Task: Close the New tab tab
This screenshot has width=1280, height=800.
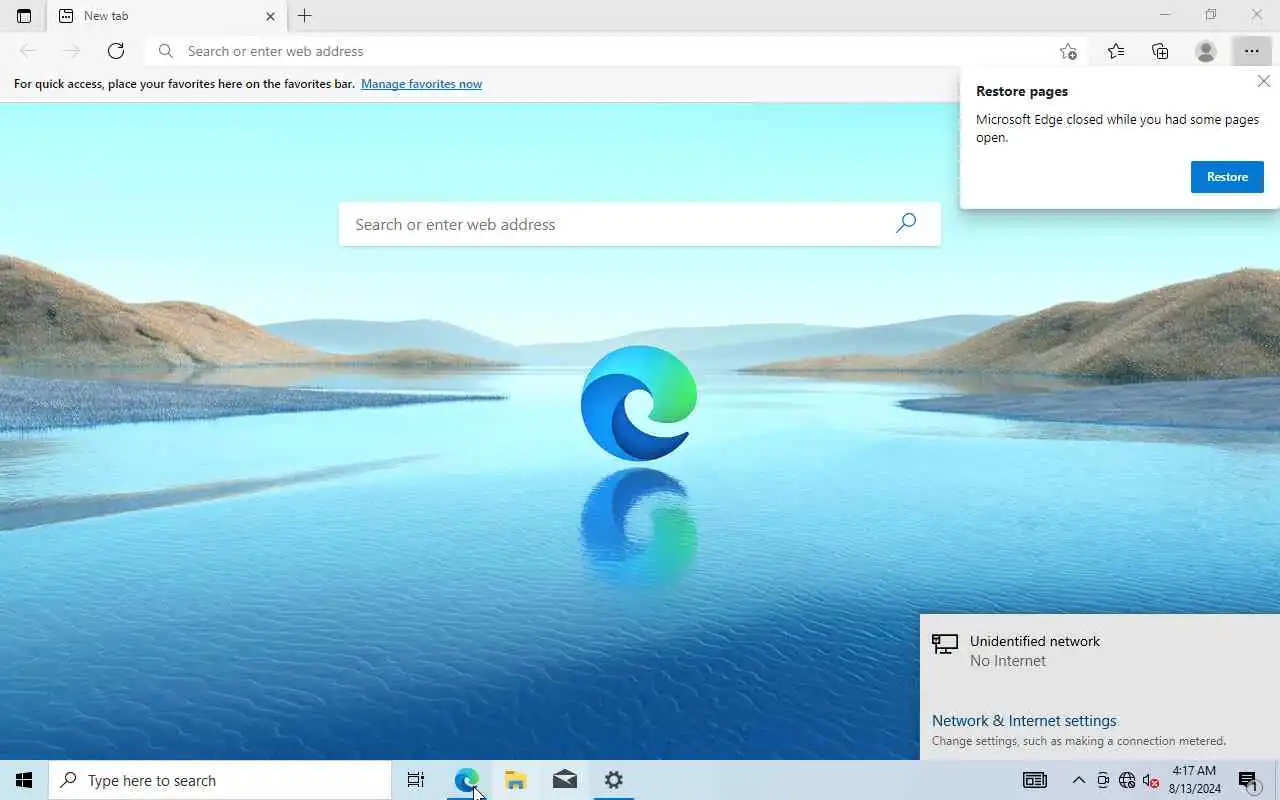Action: 270,16
